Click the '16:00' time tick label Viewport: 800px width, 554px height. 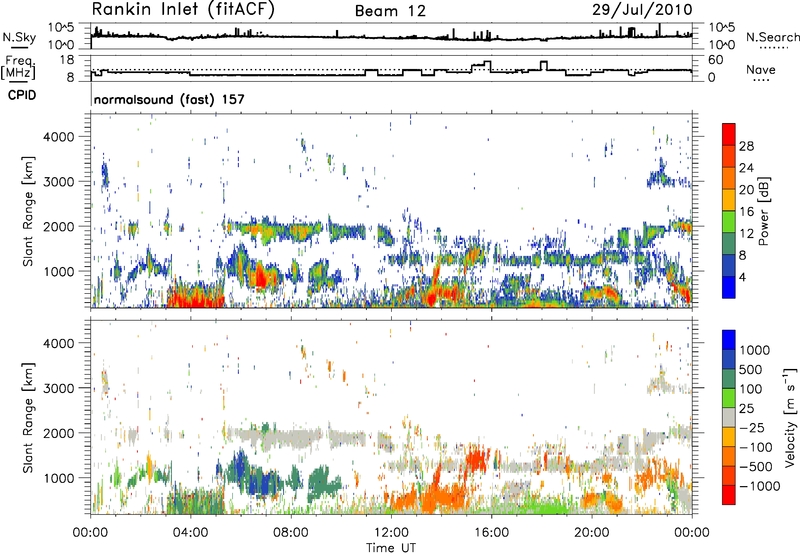tap(491, 533)
